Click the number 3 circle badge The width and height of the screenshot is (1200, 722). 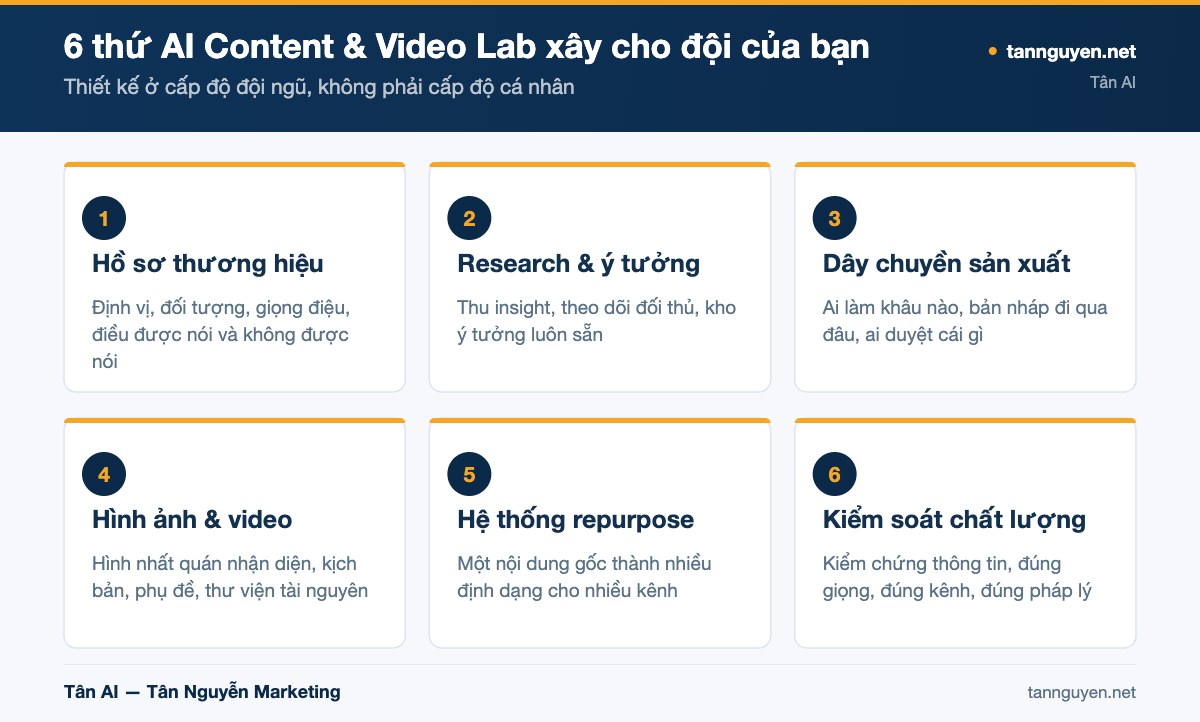(x=835, y=219)
